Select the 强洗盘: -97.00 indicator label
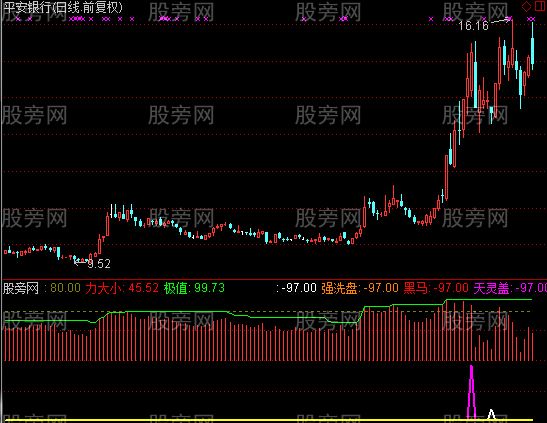Viewport: 547px width, 423px height. (360, 288)
